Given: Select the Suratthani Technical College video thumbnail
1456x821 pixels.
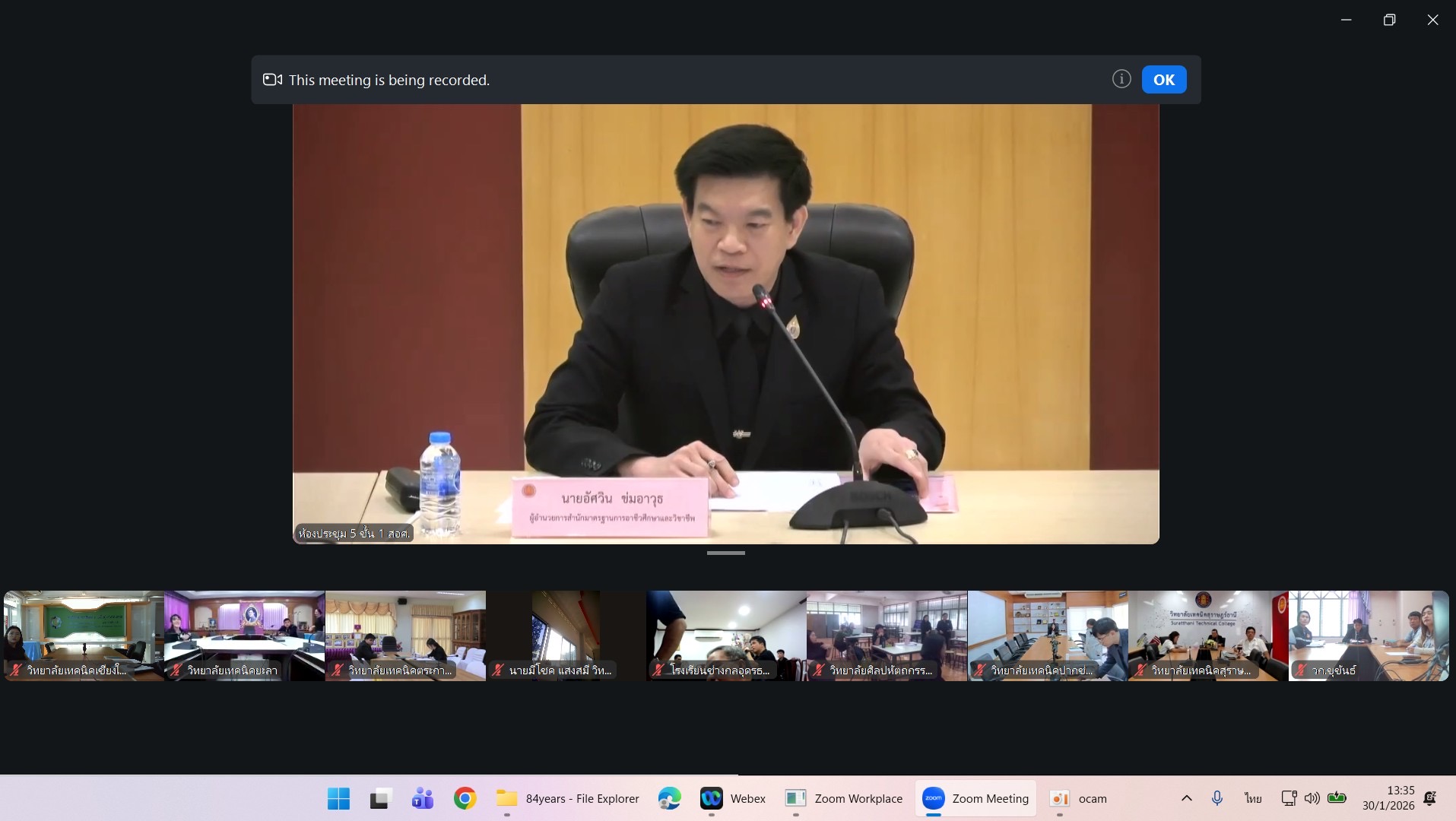Looking at the screenshot, I should coord(1207,635).
